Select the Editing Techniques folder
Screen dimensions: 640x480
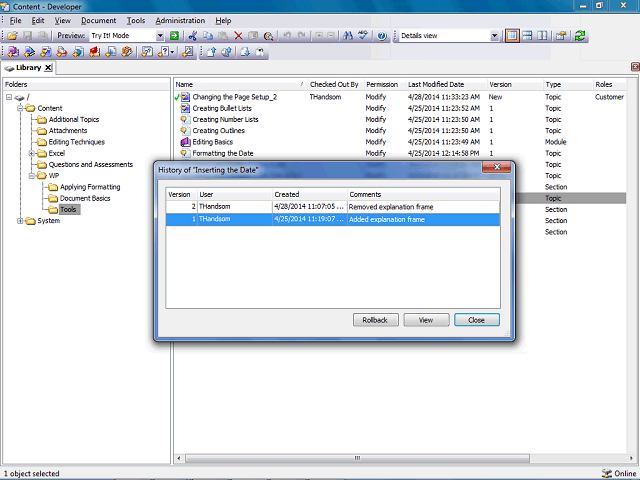tap(77, 142)
